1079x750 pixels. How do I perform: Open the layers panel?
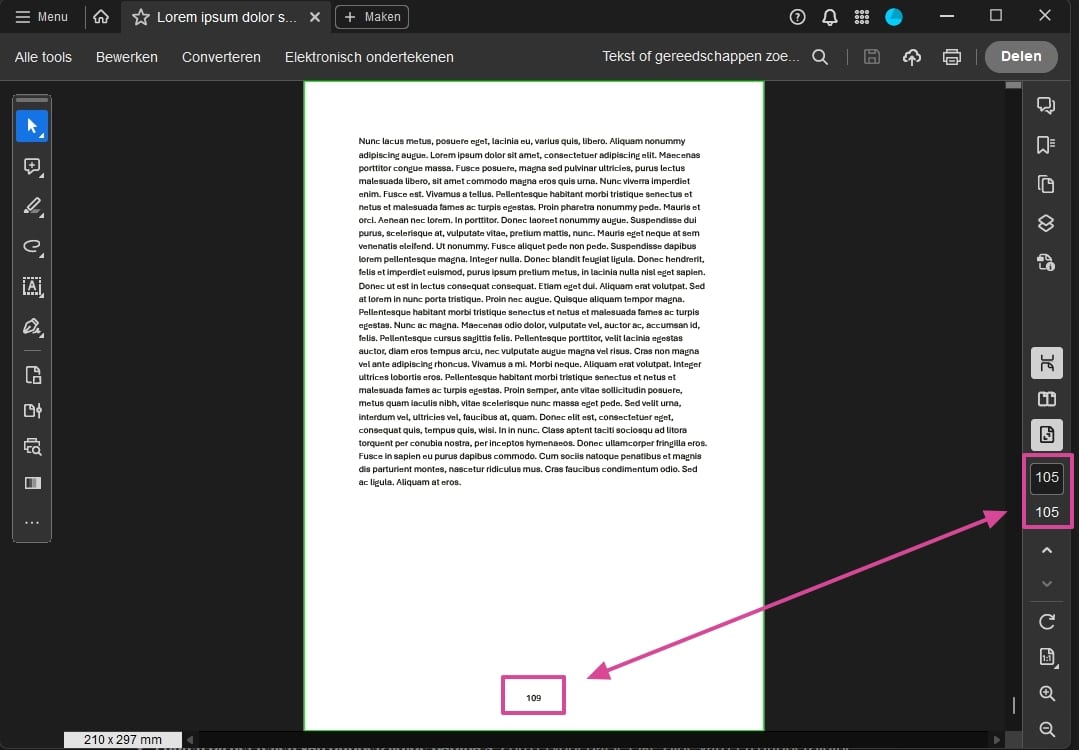pyautogui.click(x=1046, y=223)
